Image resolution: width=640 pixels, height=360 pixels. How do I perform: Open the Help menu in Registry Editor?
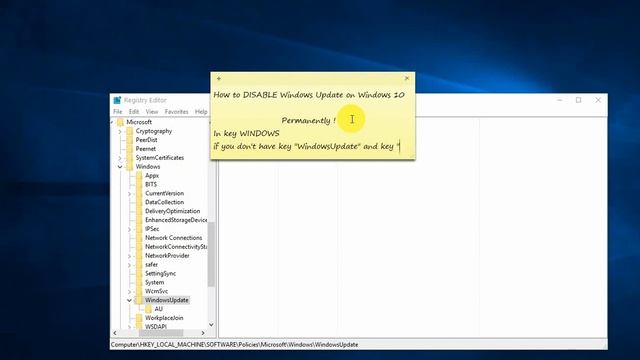pos(201,111)
